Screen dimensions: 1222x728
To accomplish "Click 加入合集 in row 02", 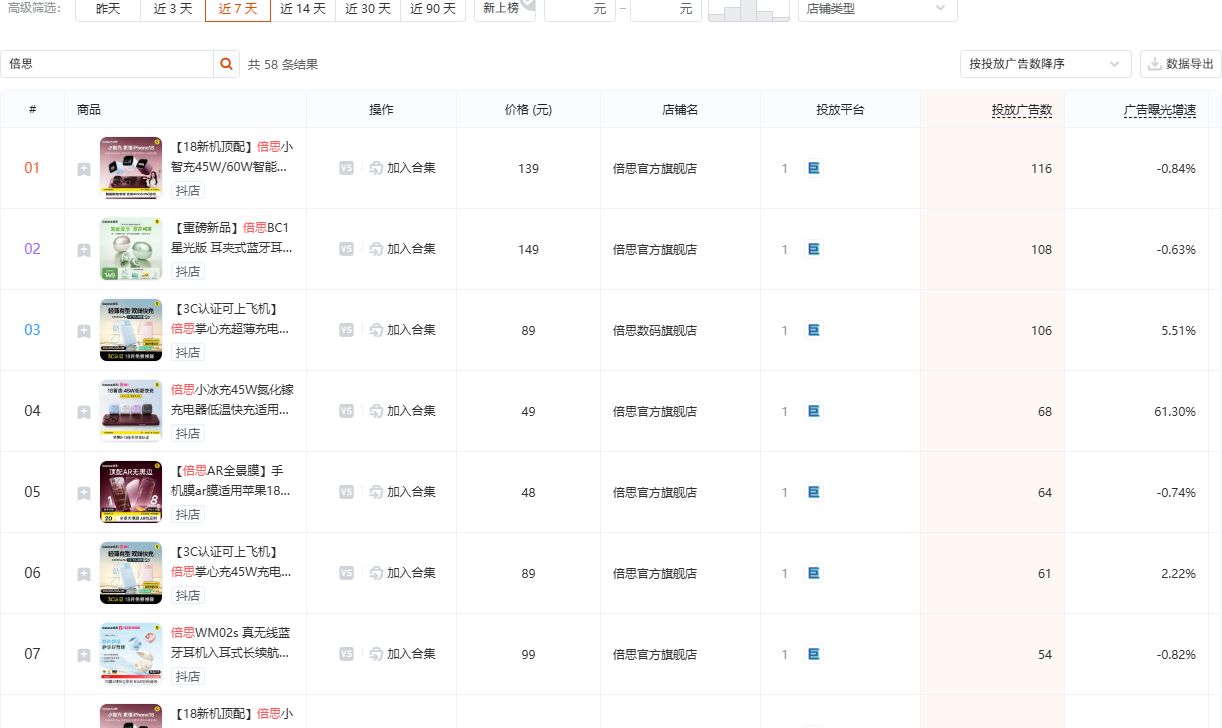I will (403, 249).
